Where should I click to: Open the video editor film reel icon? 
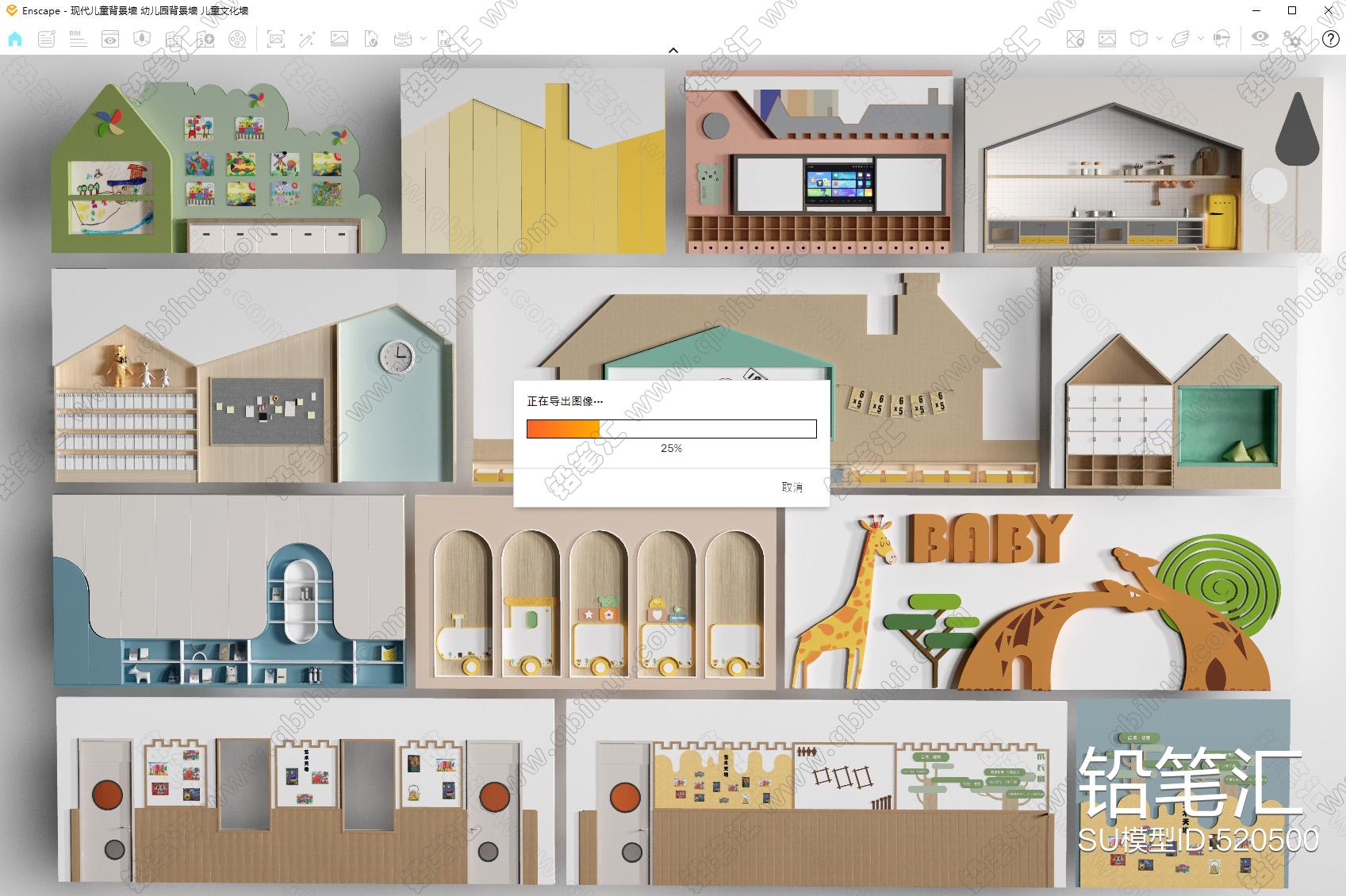coord(237,39)
